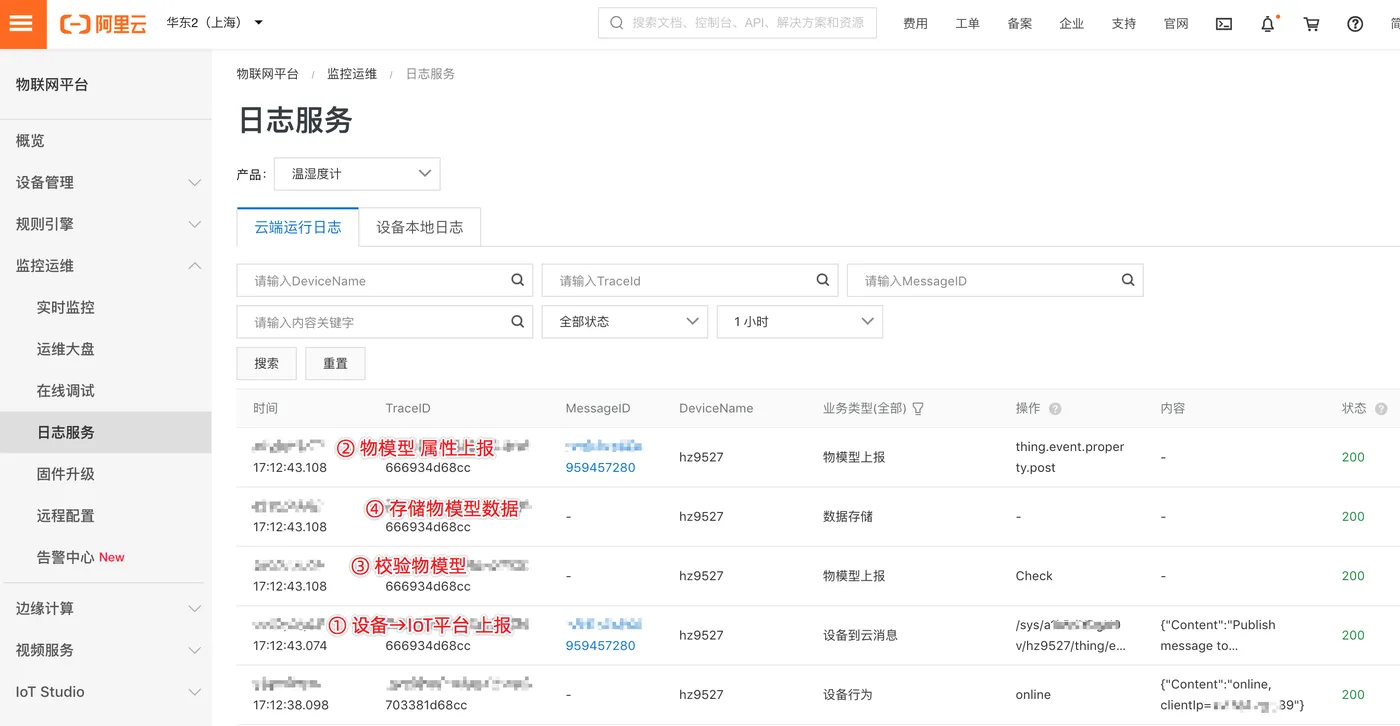Click the 数据存储 business type cell

pos(848,516)
